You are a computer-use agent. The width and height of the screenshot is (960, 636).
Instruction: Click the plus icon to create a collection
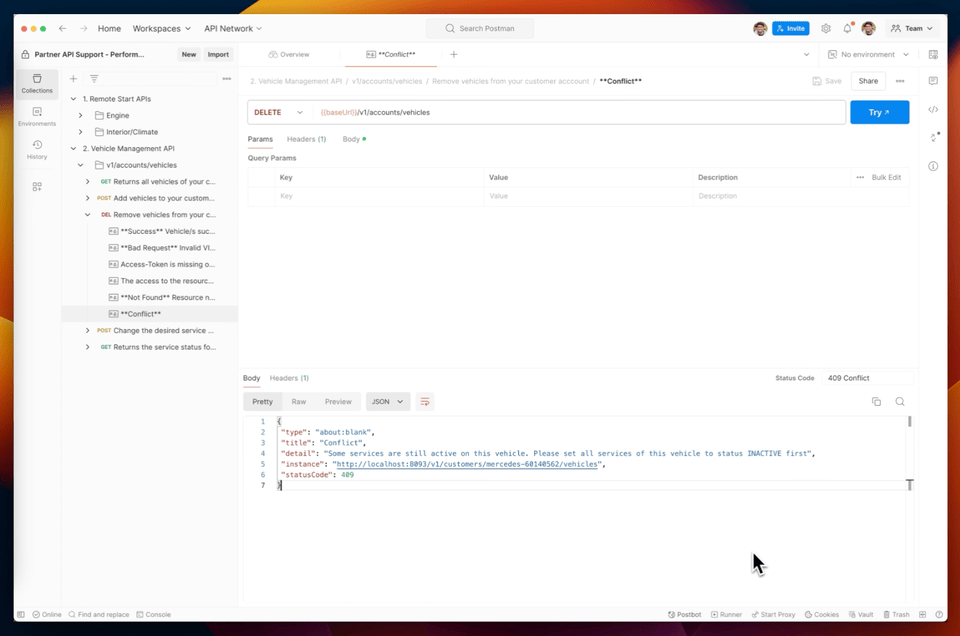pos(73,78)
